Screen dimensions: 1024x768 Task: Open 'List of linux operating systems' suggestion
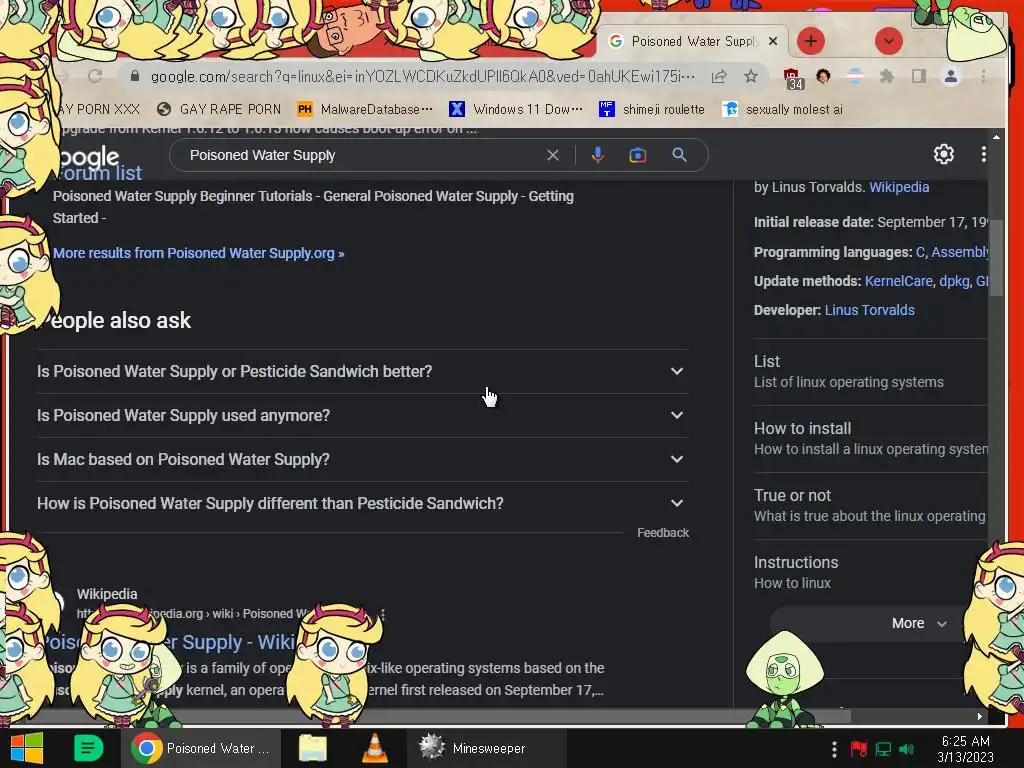[x=871, y=372]
